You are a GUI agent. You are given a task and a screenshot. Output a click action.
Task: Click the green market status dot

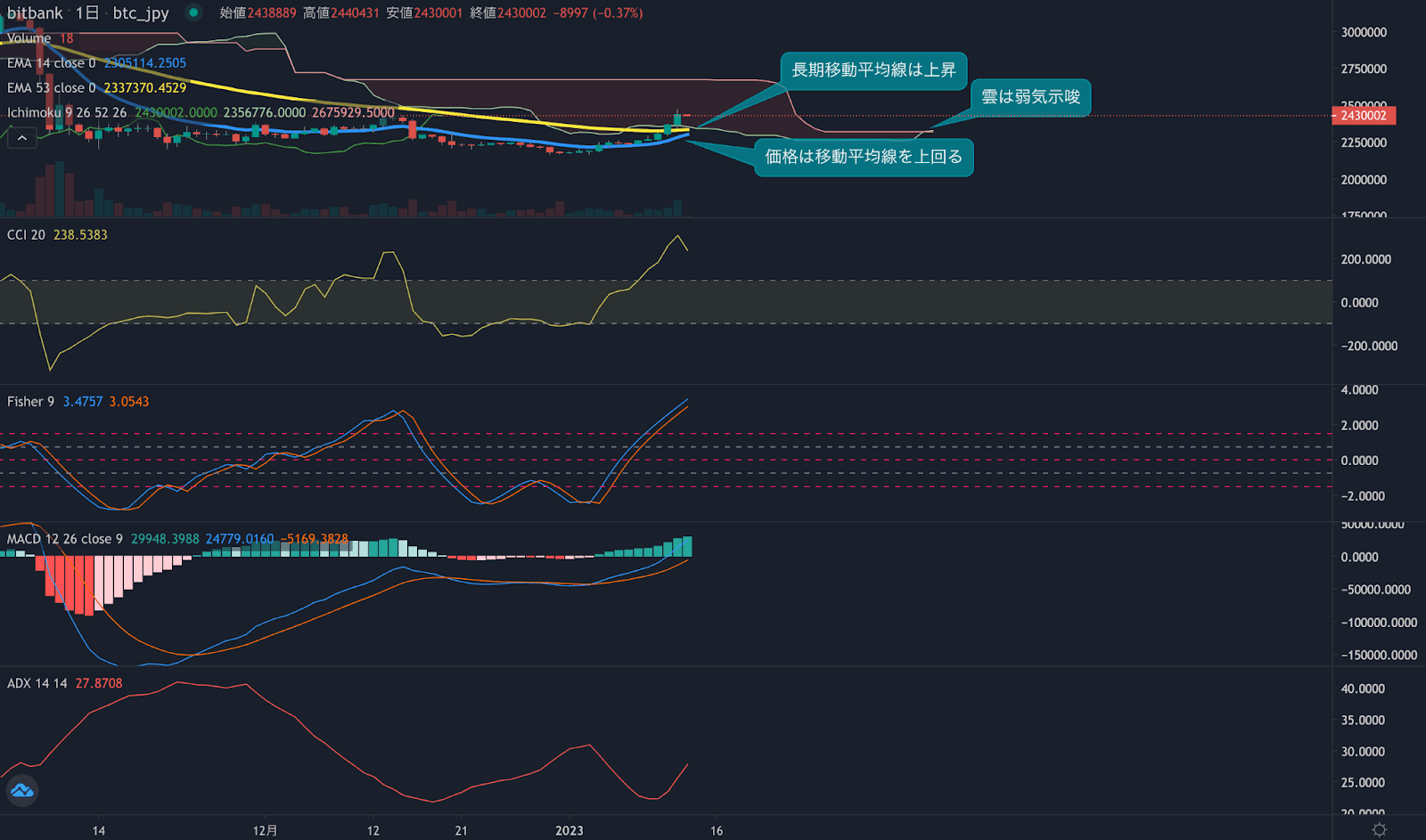click(x=193, y=13)
